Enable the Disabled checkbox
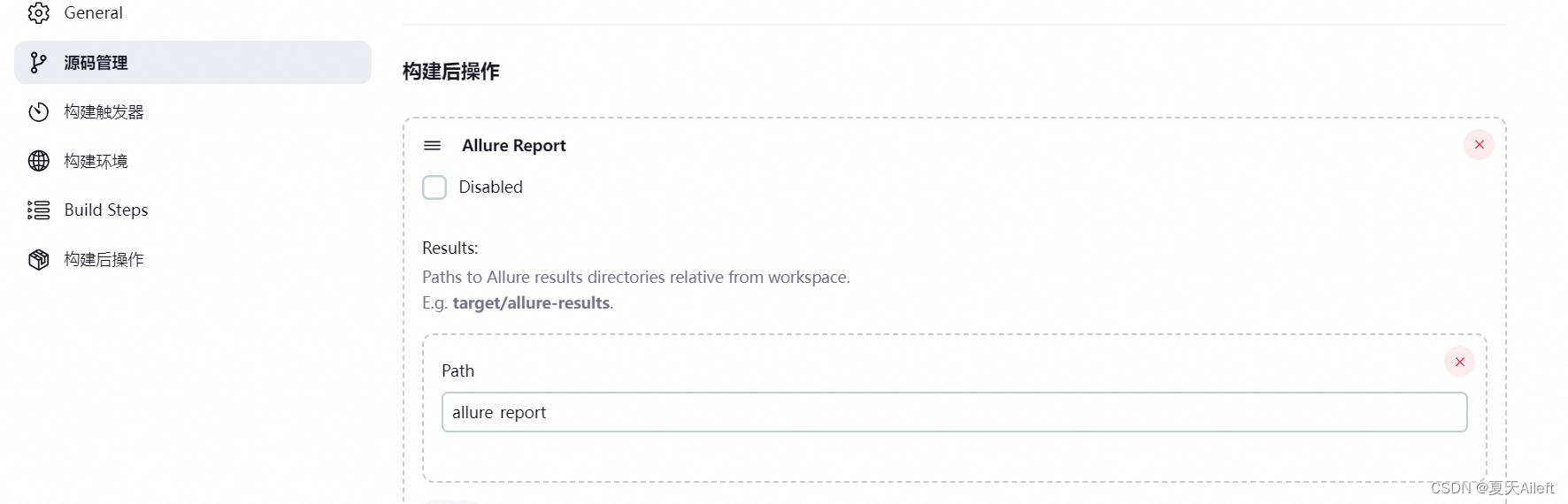 point(434,187)
